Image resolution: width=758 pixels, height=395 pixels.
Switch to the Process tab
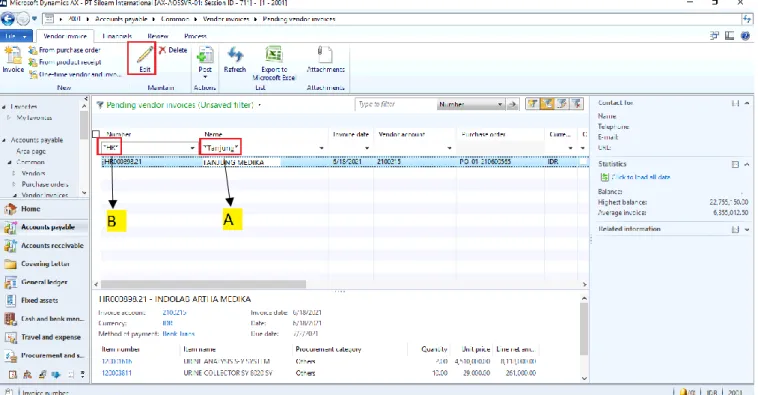(195, 36)
